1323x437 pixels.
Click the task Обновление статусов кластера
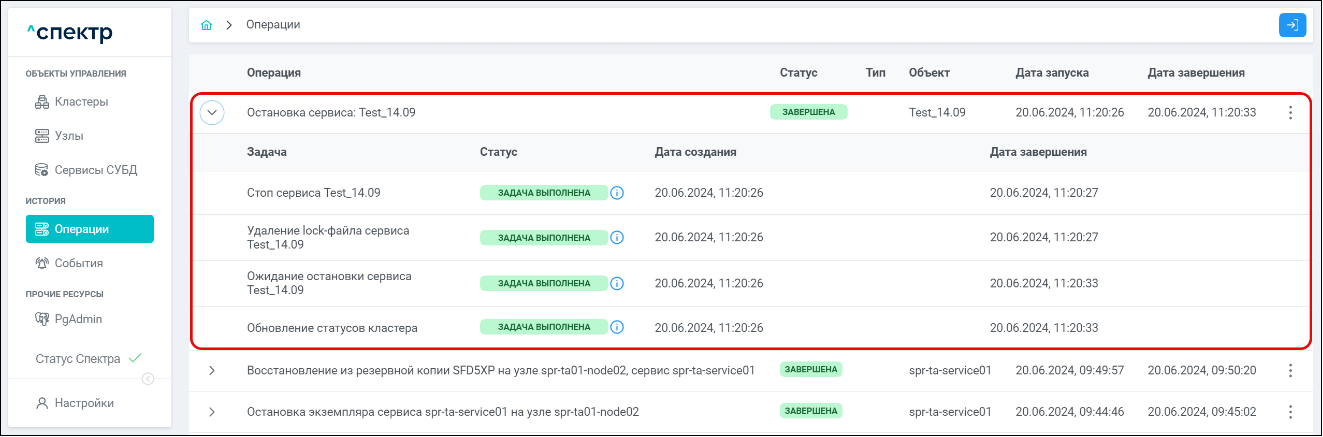(x=332, y=327)
